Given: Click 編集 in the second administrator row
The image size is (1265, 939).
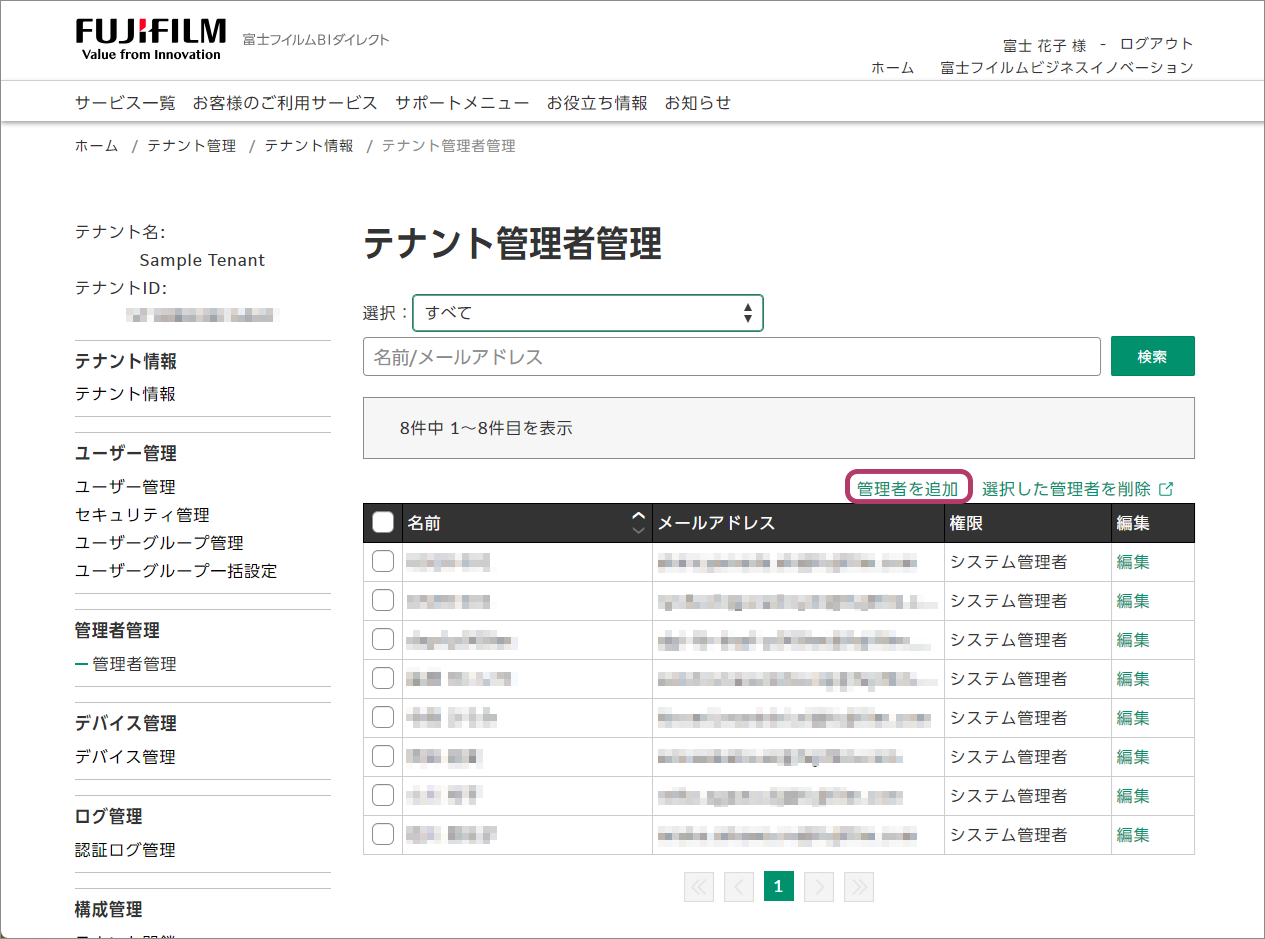Looking at the screenshot, I should pos(1133,601).
